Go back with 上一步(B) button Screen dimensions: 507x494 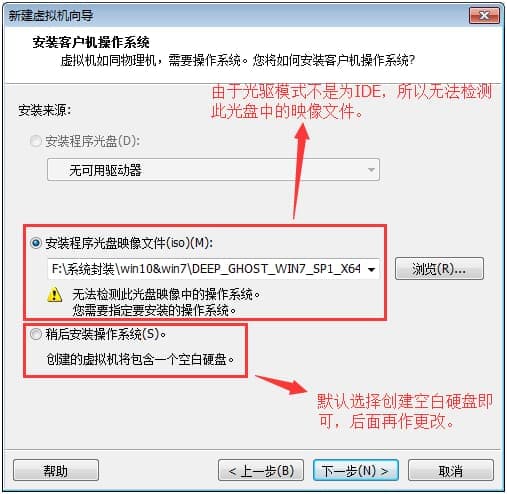point(261,470)
